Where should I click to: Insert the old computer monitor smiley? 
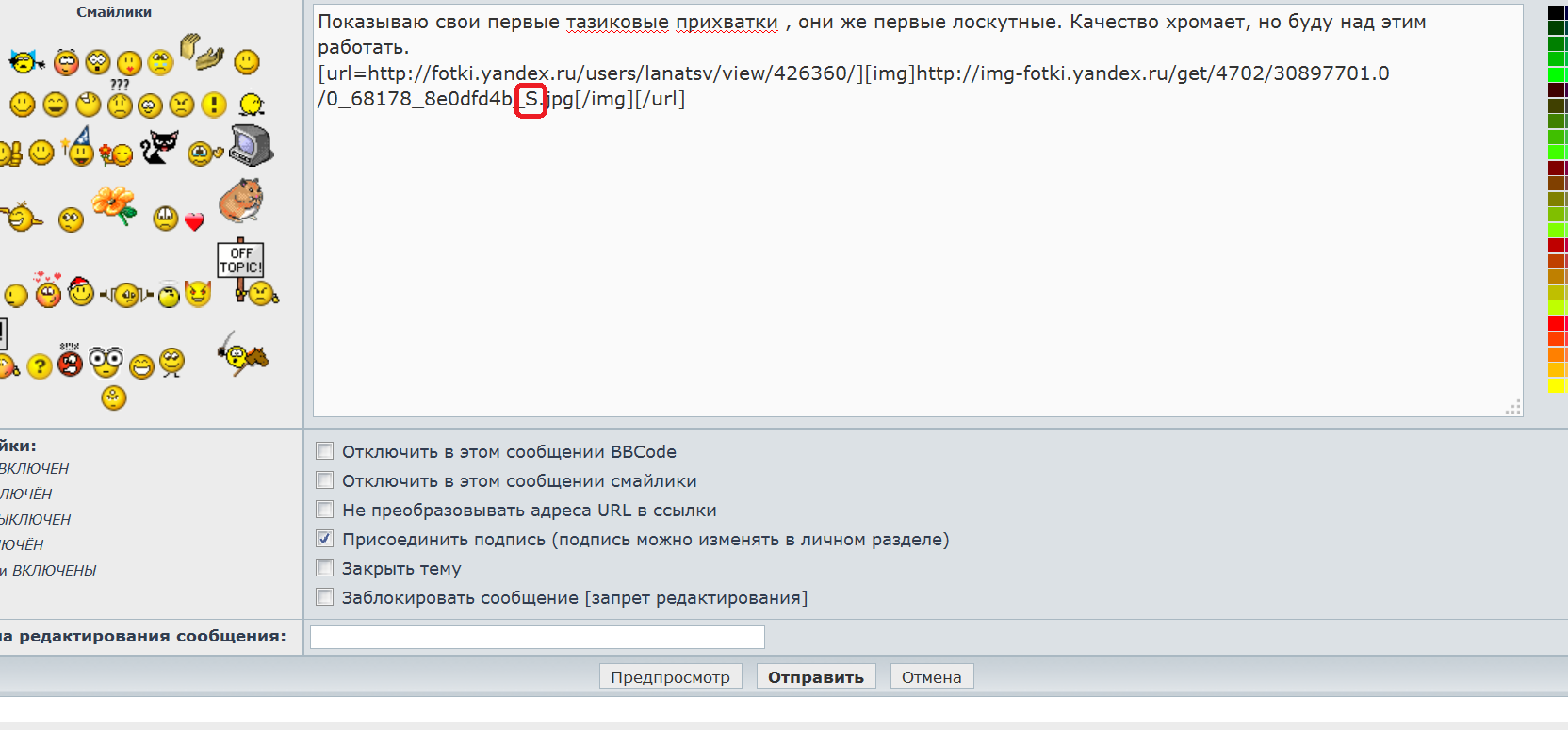[x=252, y=145]
